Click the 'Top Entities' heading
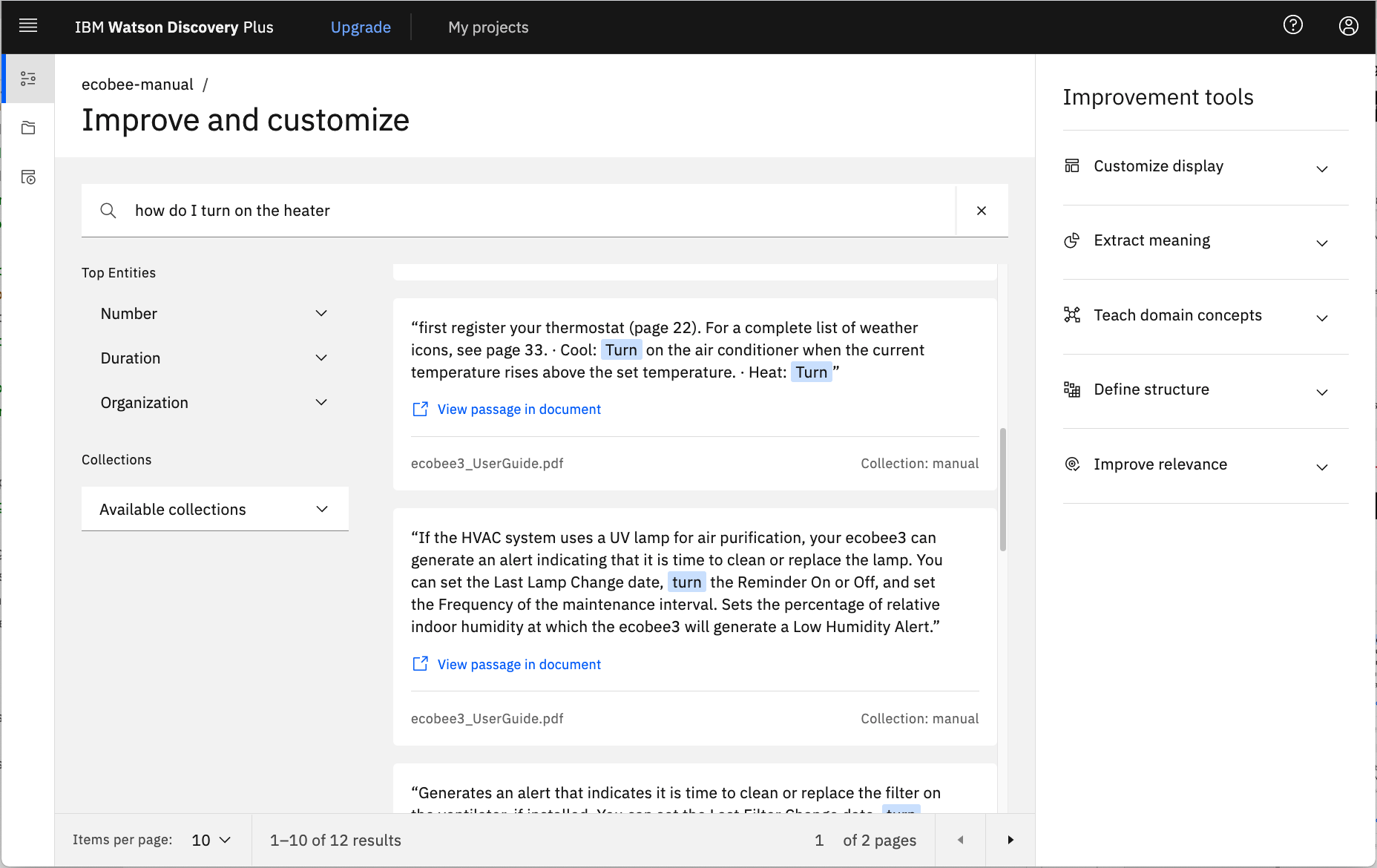The height and width of the screenshot is (868, 1377). [x=119, y=273]
